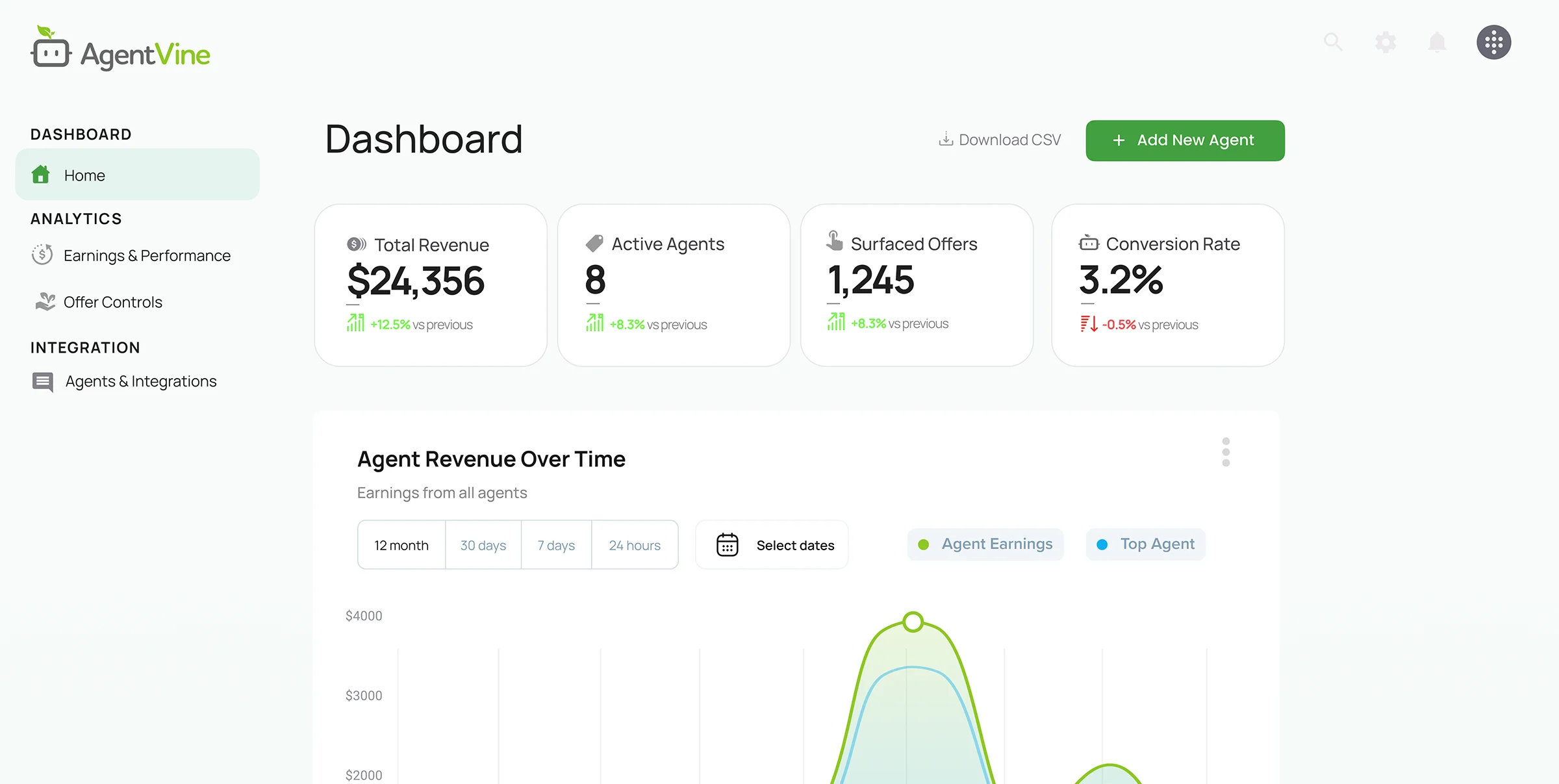Open the settings gear icon

point(1385,42)
